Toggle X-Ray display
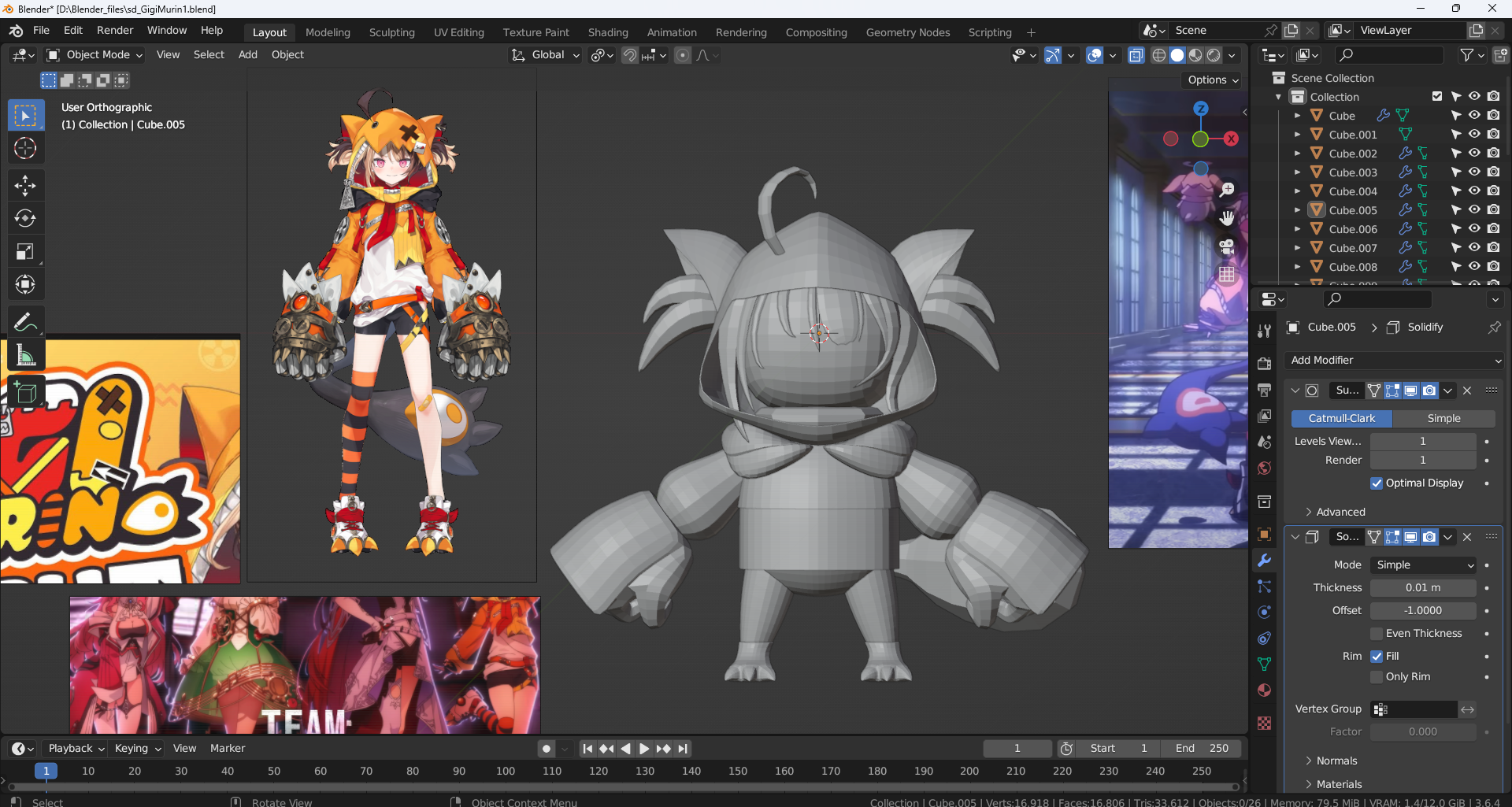This screenshot has height=807, width=1512. point(1136,55)
